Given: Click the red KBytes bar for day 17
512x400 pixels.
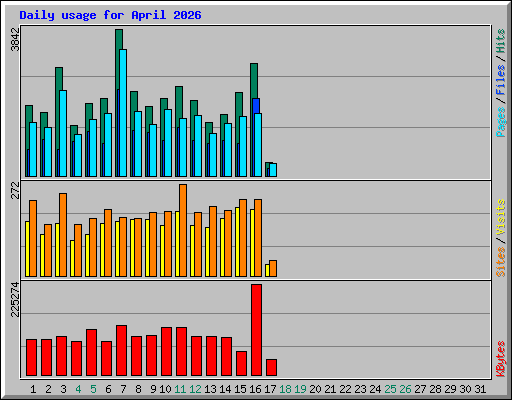Looking at the screenshot, I should click(x=271, y=367).
